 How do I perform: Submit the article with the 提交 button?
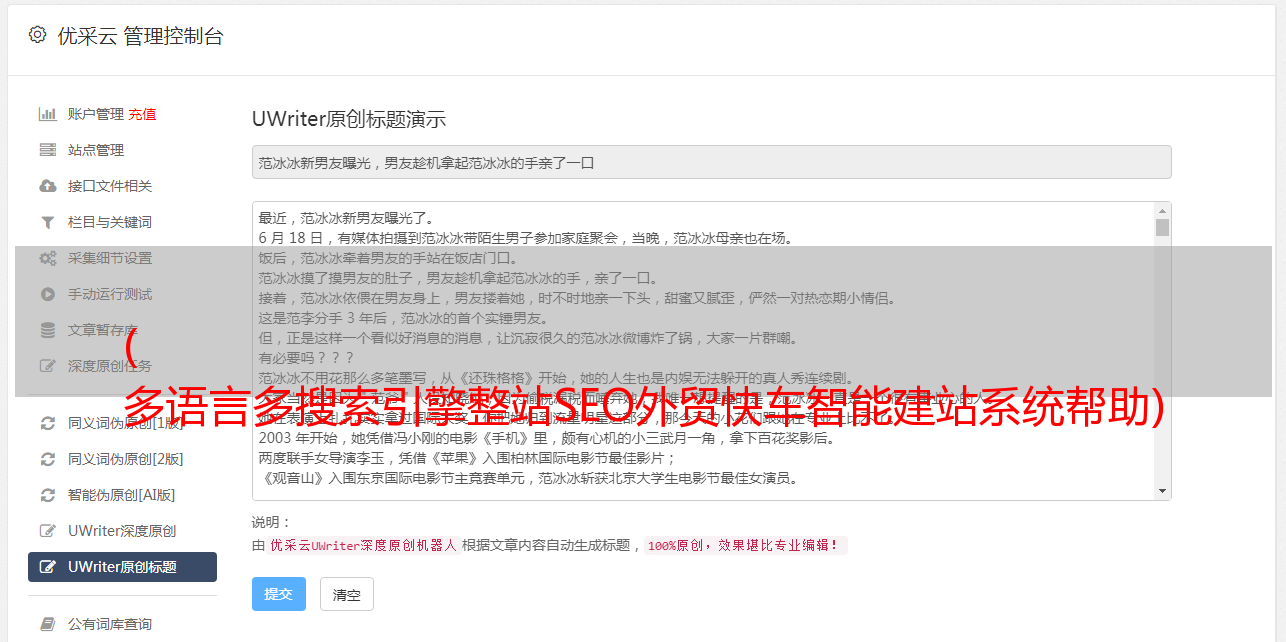(278, 594)
